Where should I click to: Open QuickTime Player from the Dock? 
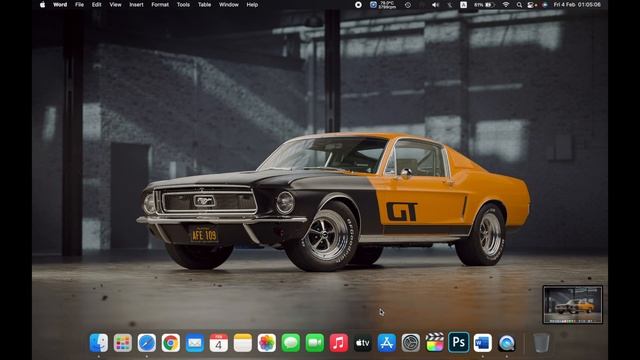(x=507, y=343)
